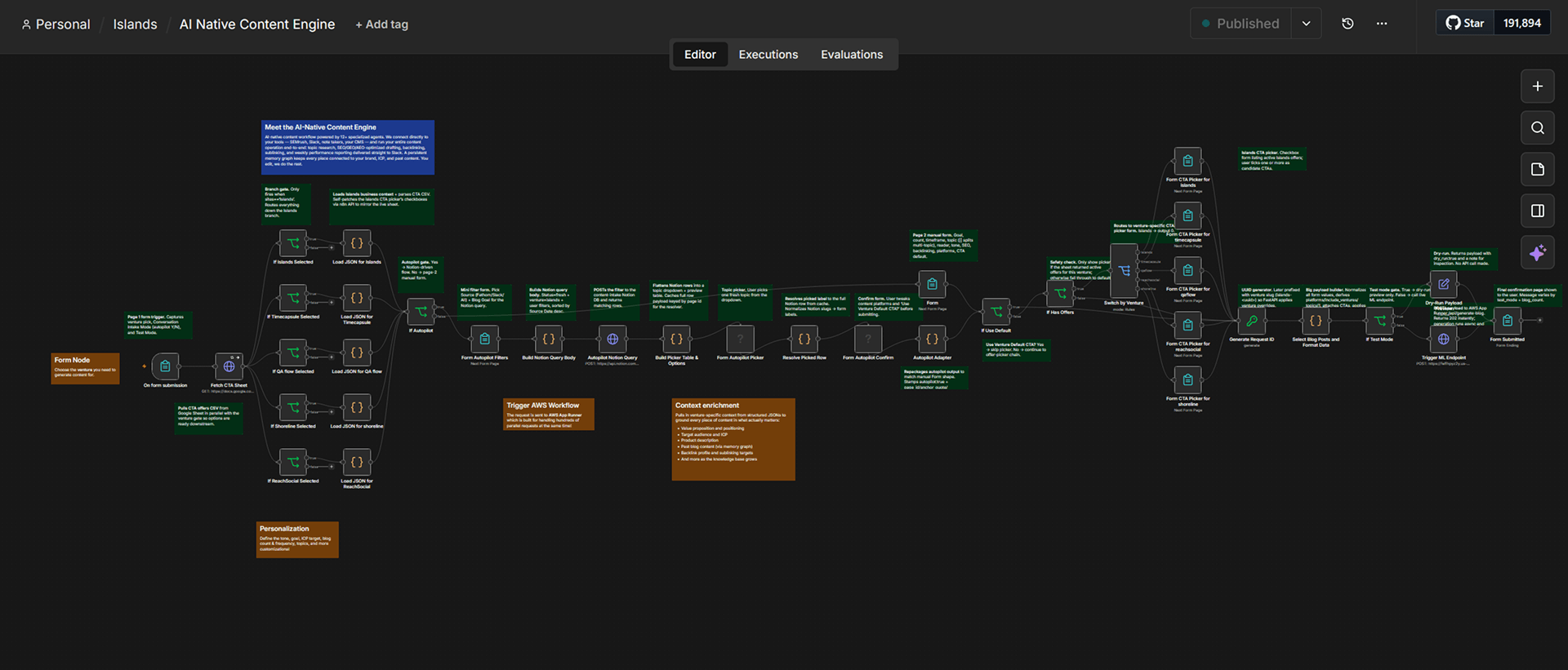
Task: Select the 'If QA flow Selected' node
Action: pos(293,353)
